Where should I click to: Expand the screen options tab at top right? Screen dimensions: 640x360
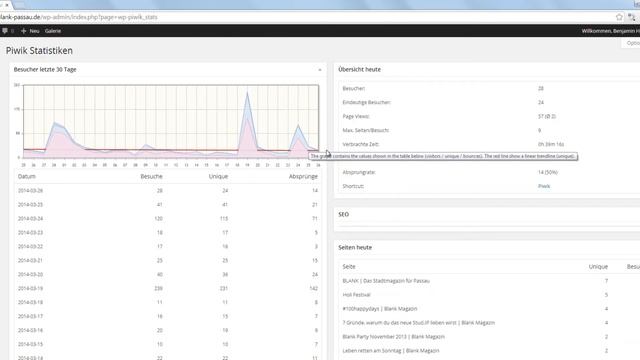click(632, 43)
